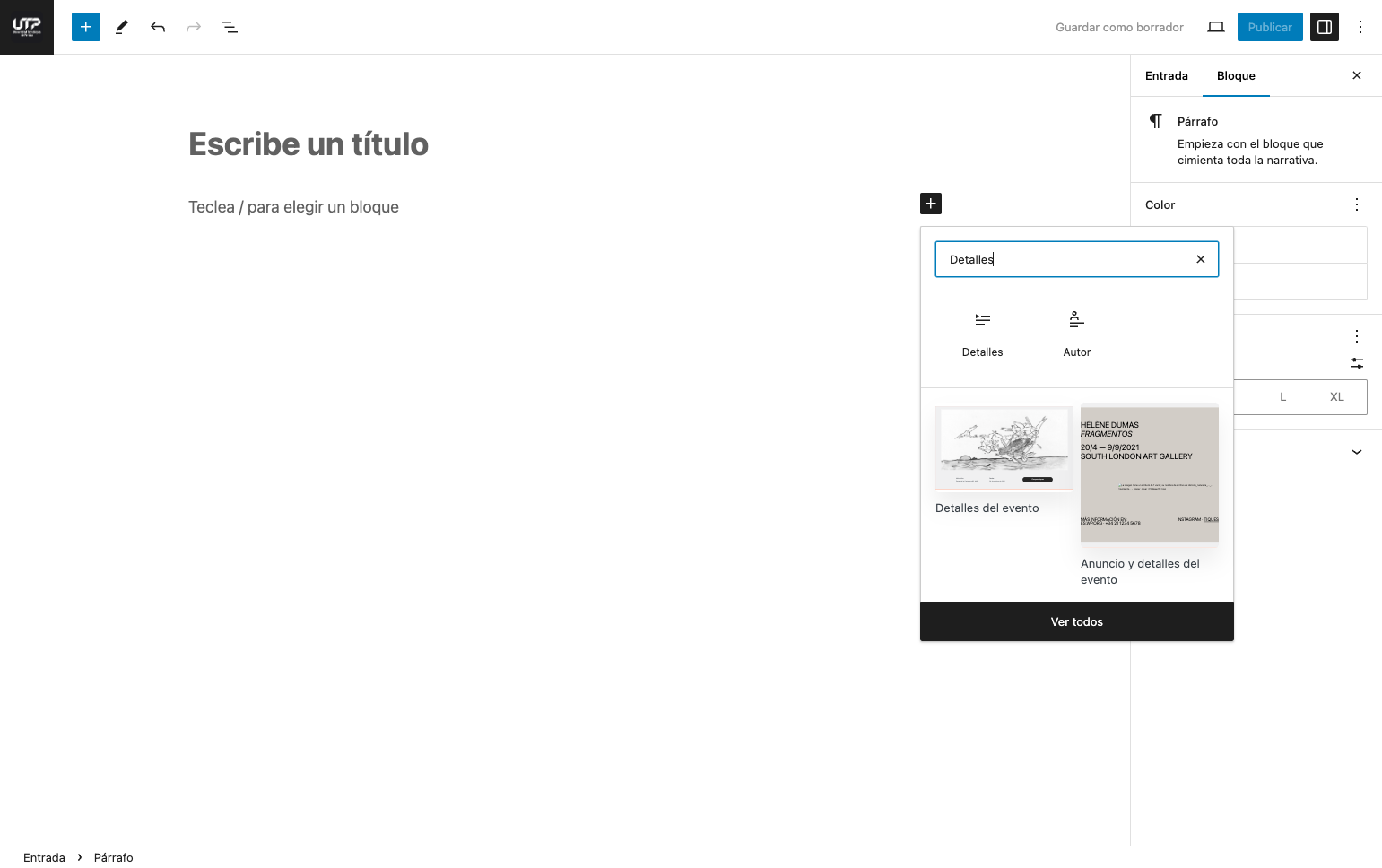Click the Escribe un título field

click(x=309, y=143)
